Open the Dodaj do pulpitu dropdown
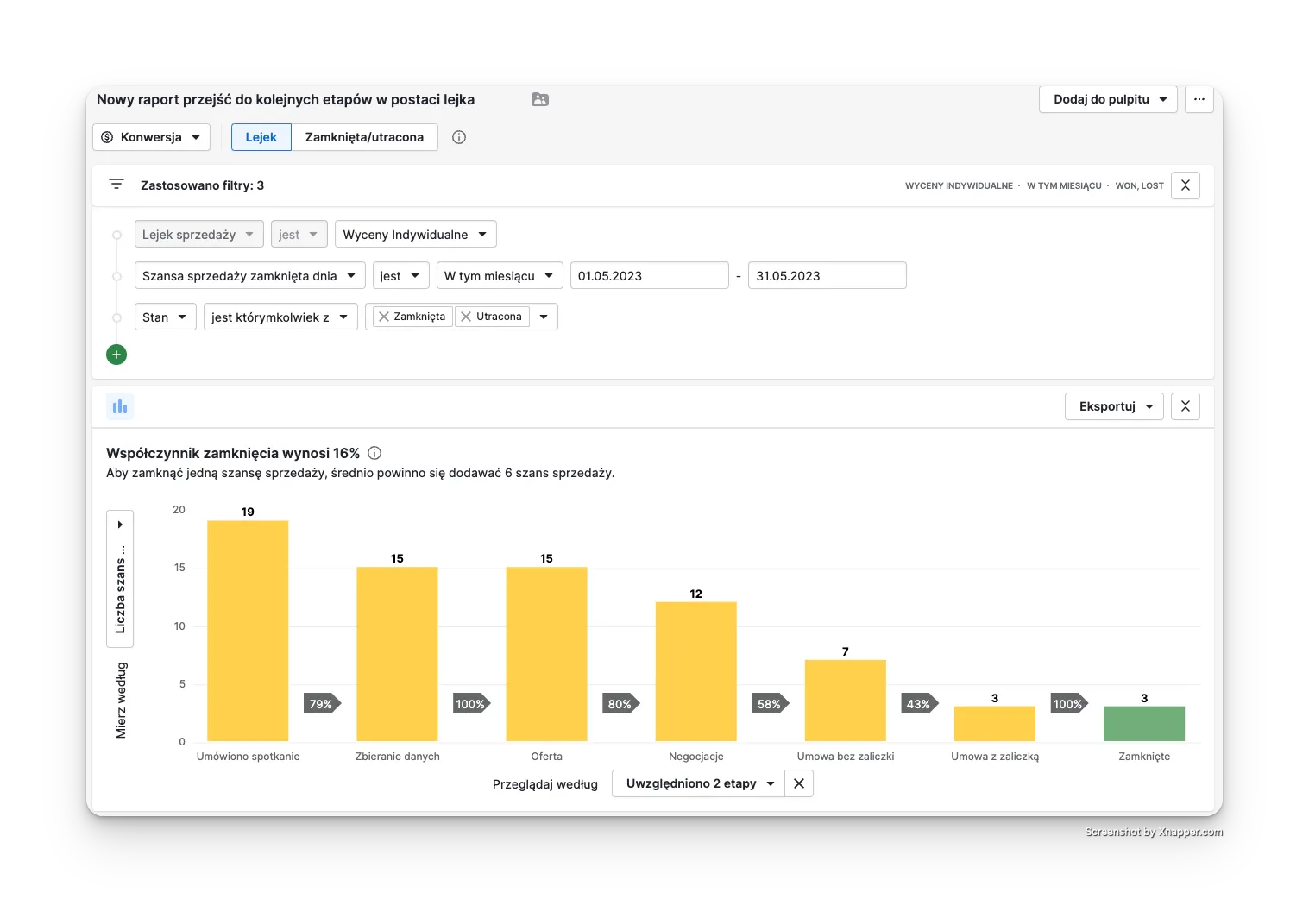The height and width of the screenshot is (924, 1309). (1108, 99)
